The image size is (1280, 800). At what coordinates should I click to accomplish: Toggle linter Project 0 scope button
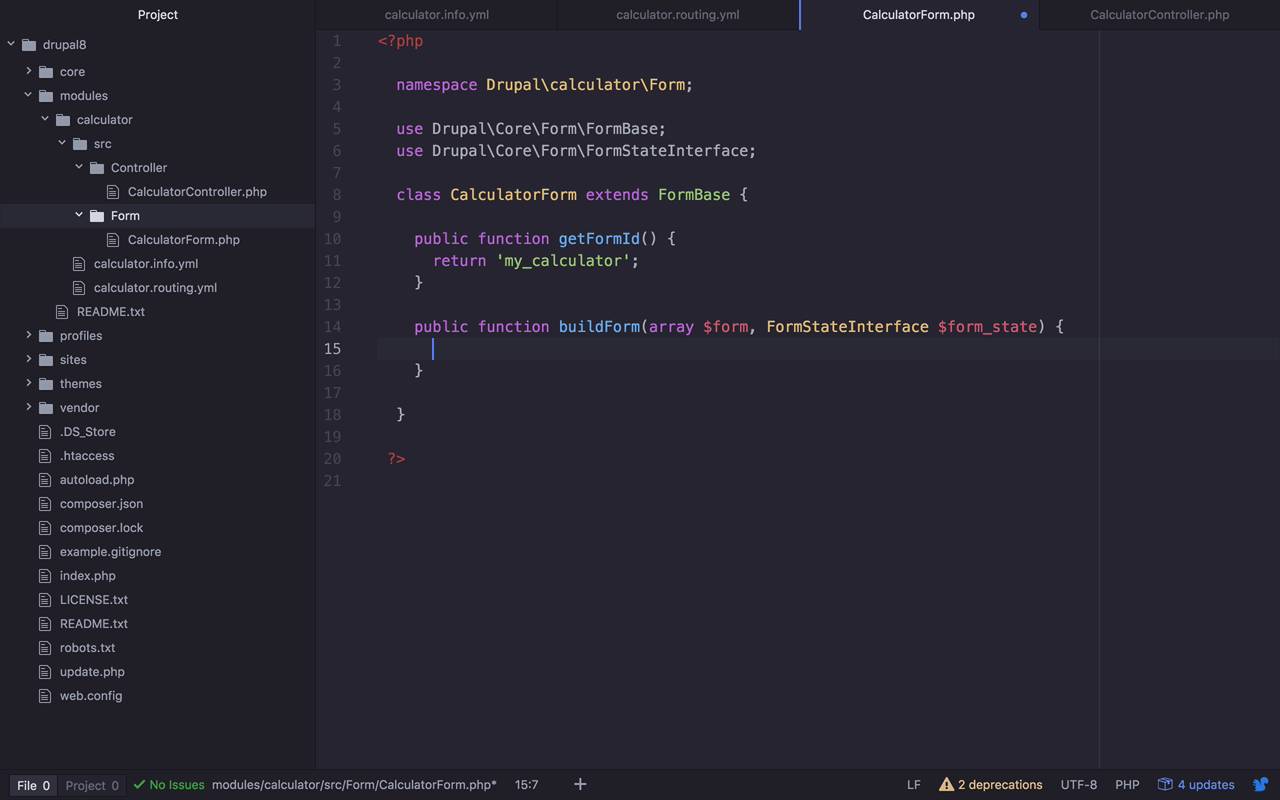point(92,785)
